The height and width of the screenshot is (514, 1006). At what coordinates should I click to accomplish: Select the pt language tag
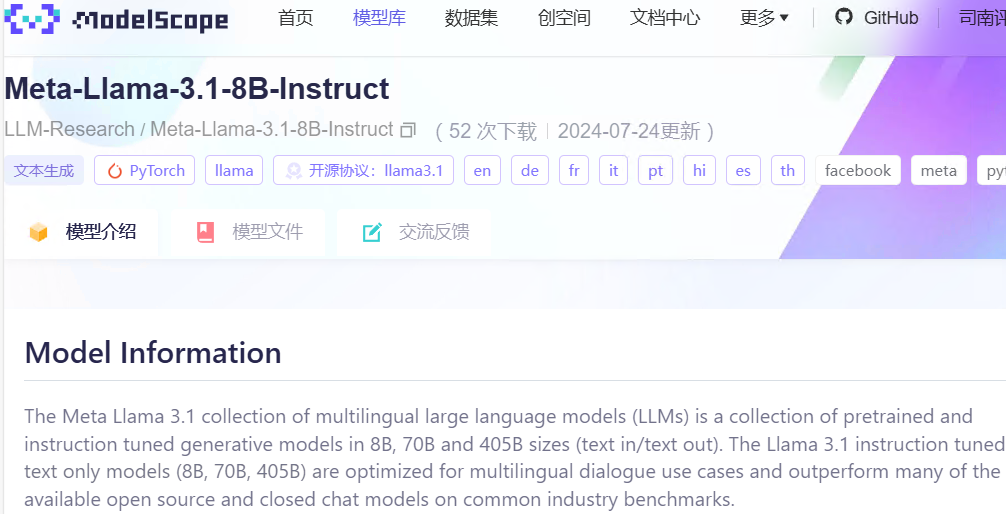click(x=656, y=171)
